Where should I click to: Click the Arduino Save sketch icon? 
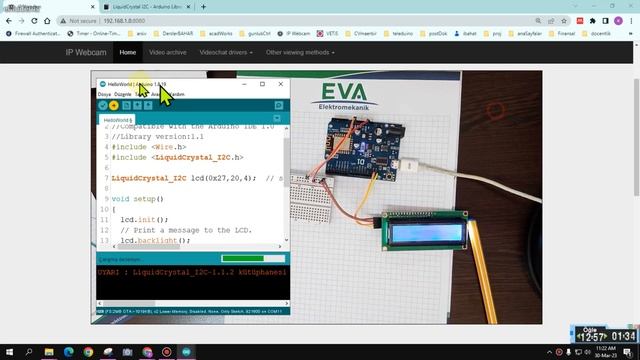click(x=148, y=105)
